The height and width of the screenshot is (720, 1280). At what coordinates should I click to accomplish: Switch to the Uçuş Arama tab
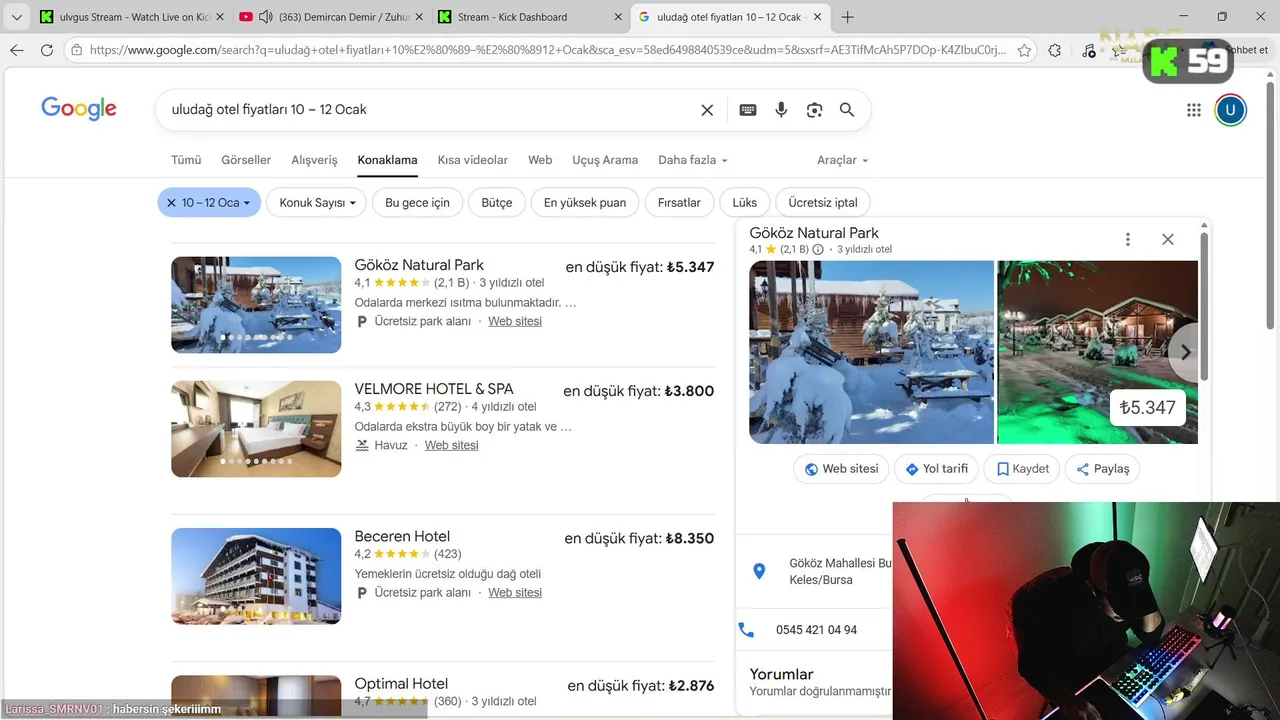coord(605,160)
